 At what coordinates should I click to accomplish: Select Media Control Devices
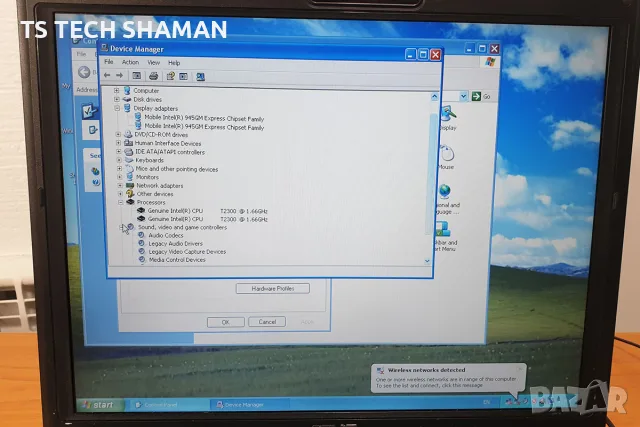coord(177,260)
